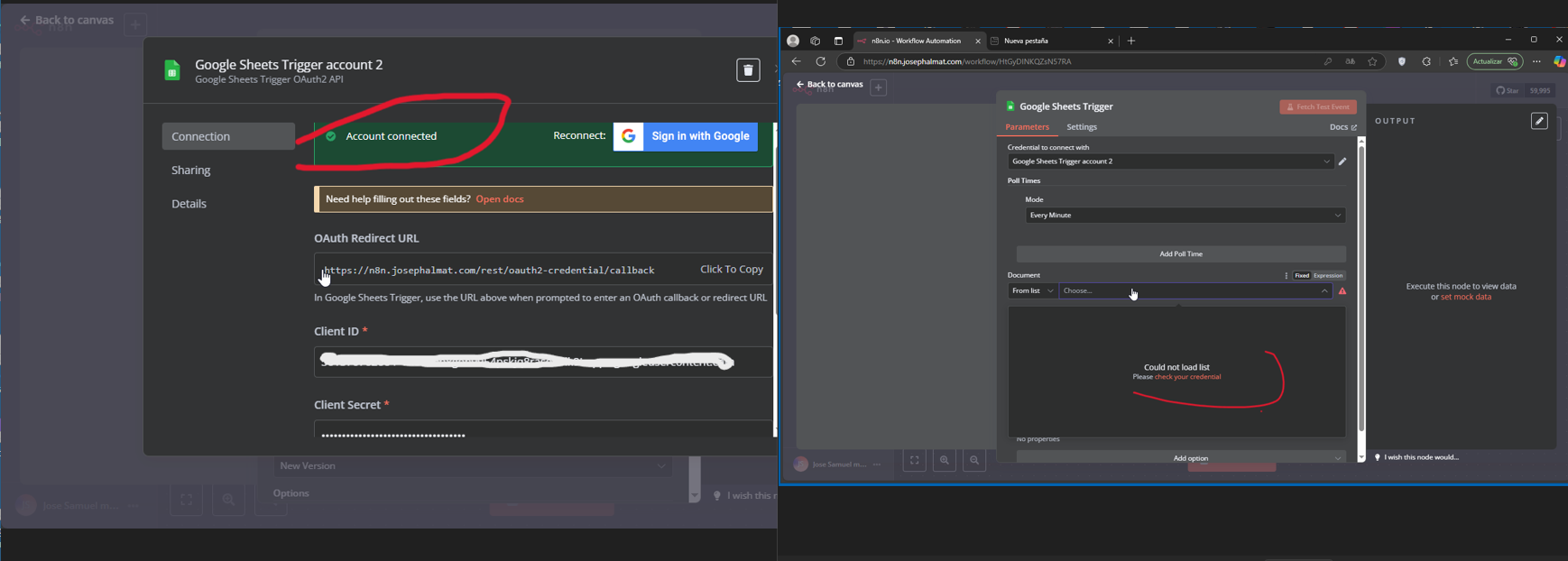Image resolution: width=1568 pixels, height=561 pixels.
Task: Open browser shield tracking icon
Action: point(1402,61)
